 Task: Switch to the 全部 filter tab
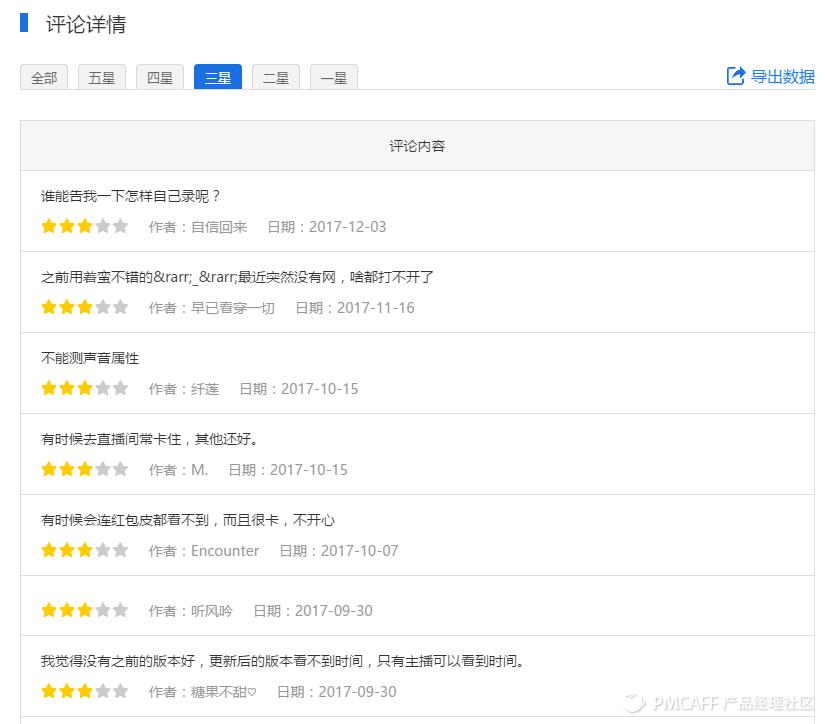44,77
